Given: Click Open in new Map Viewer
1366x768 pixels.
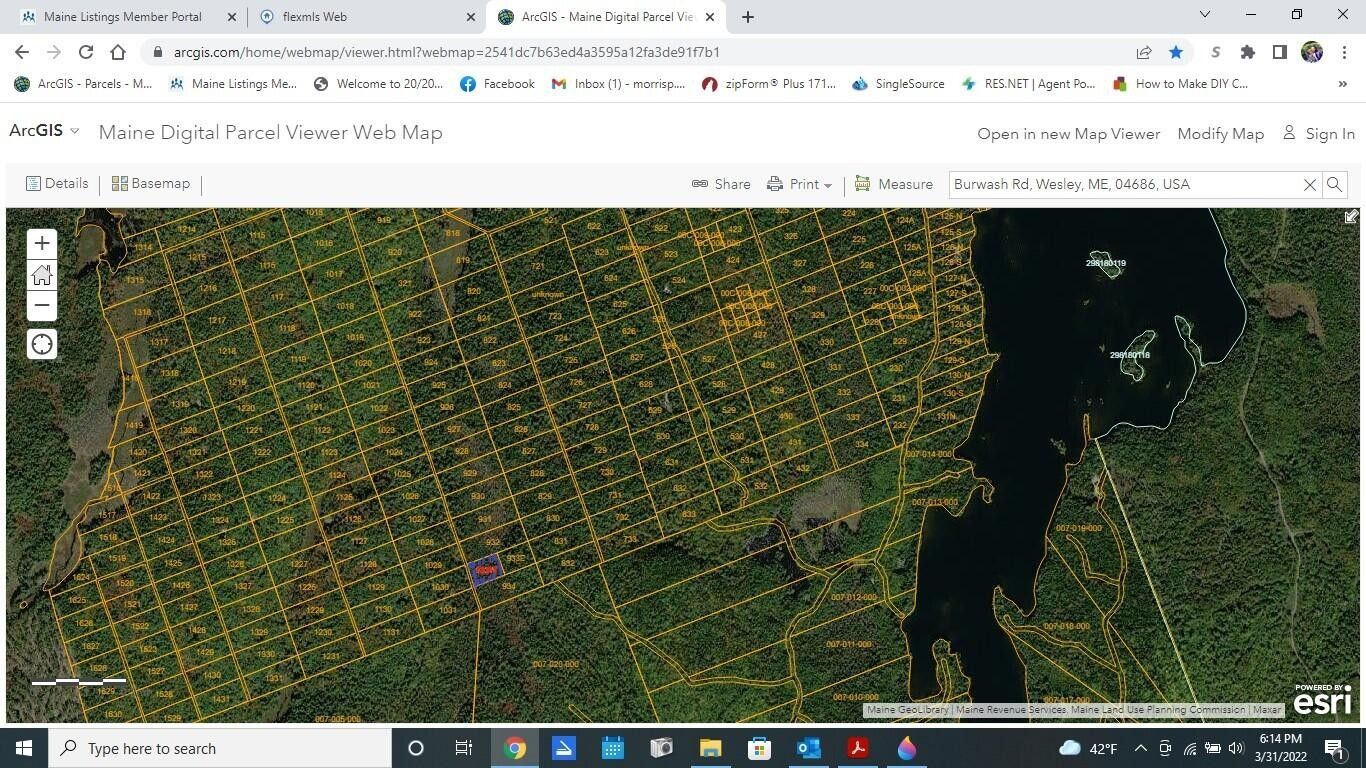Looking at the screenshot, I should click(1068, 134).
